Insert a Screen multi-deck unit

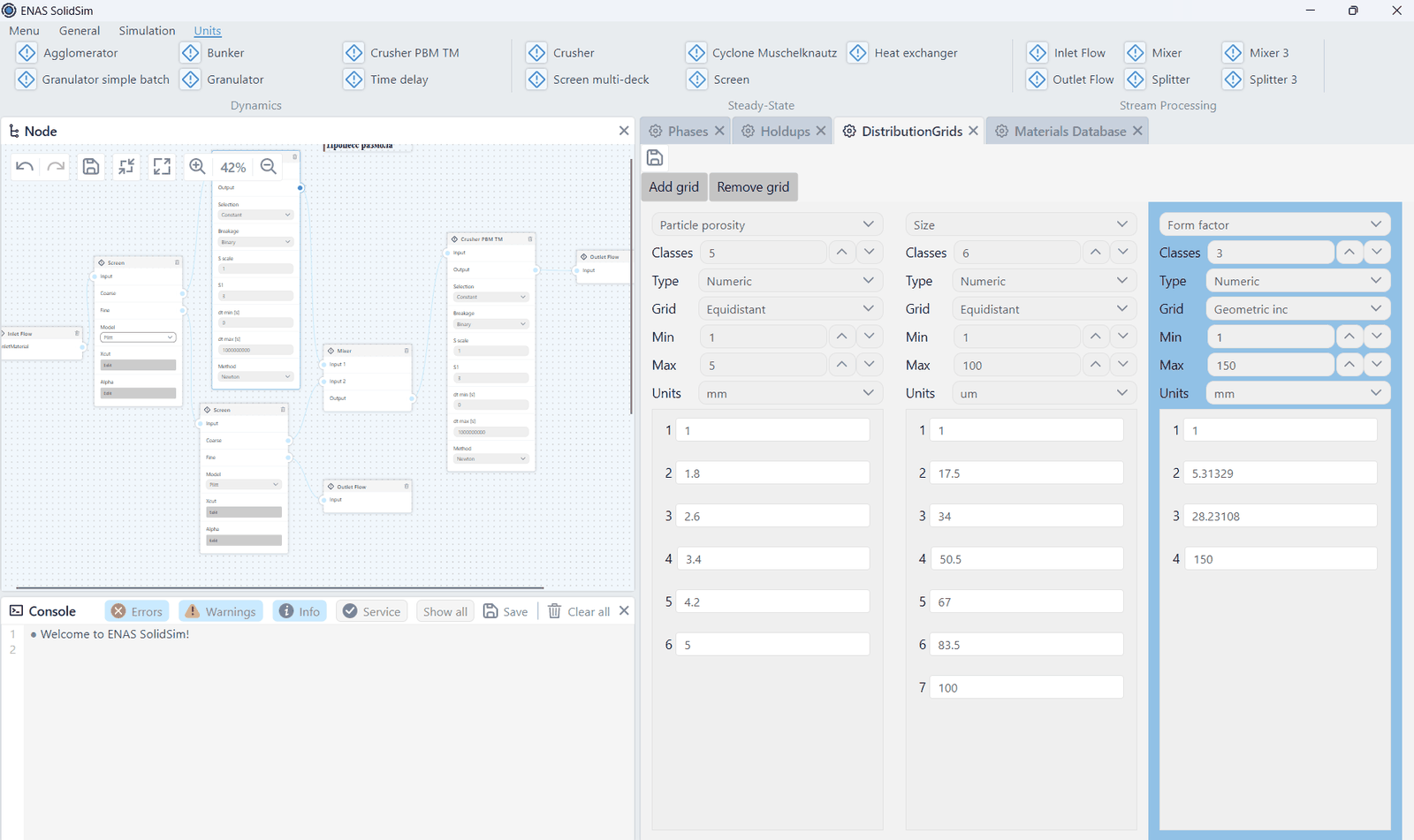(x=588, y=79)
